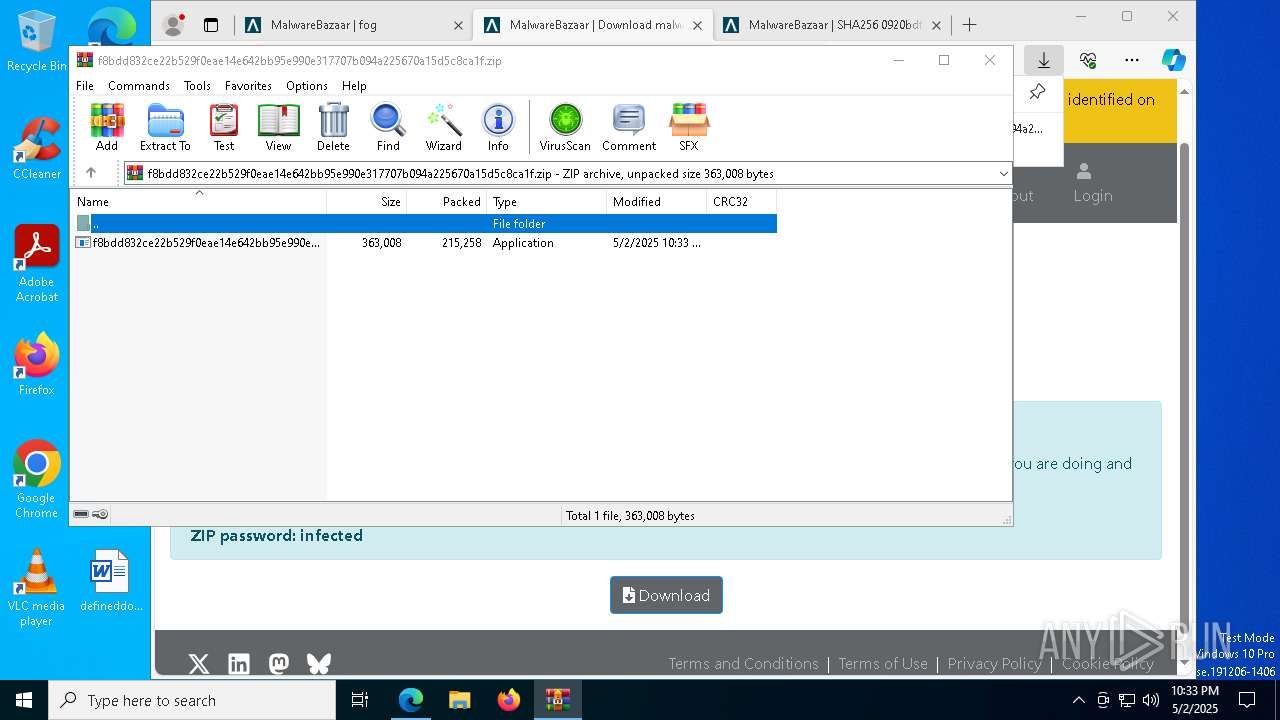Sort by Modified column header
Screen dimensions: 1280x720
click(657, 202)
